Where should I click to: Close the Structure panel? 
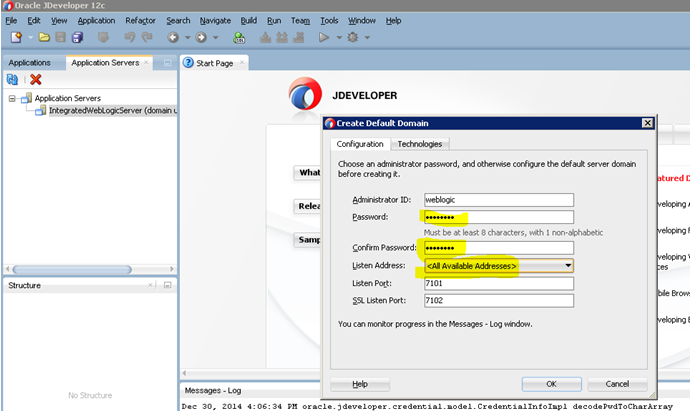click(x=150, y=285)
